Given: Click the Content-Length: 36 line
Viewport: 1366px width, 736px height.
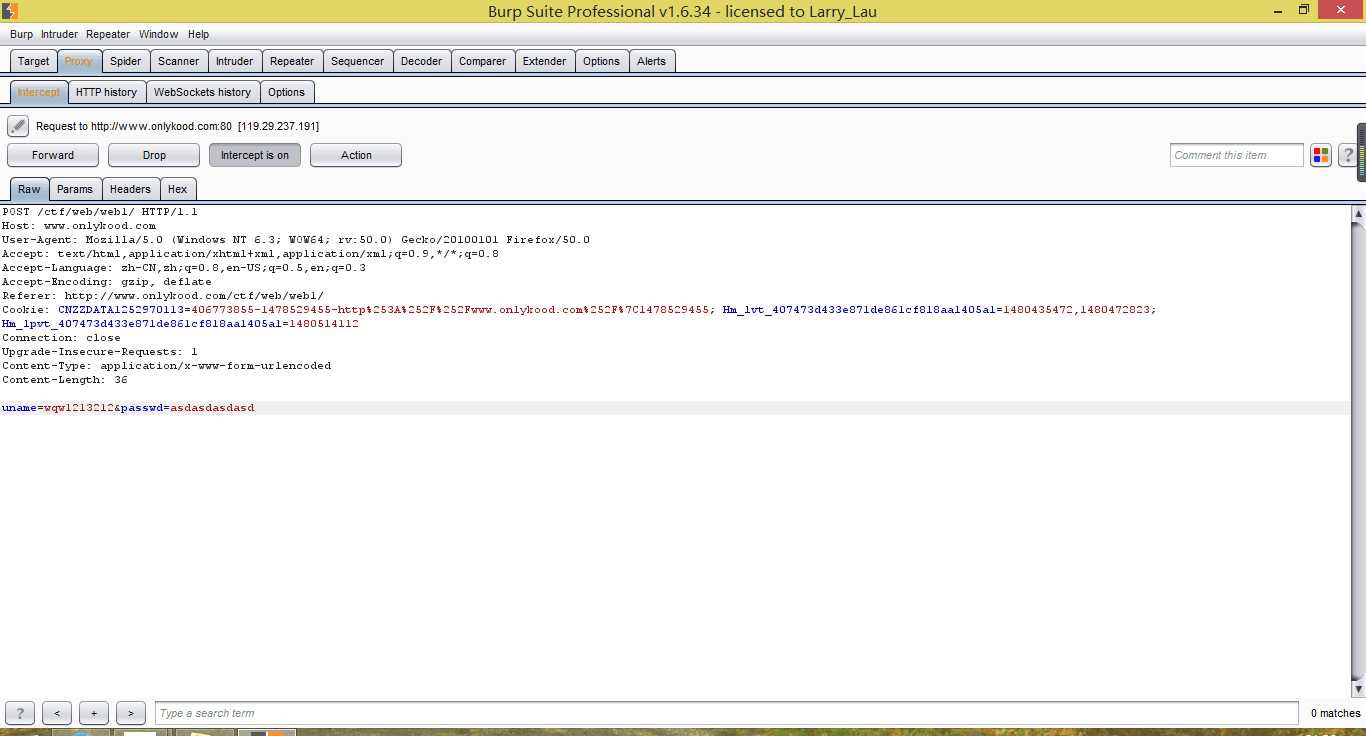Looking at the screenshot, I should pyautogui.click(x=65, y=380).
